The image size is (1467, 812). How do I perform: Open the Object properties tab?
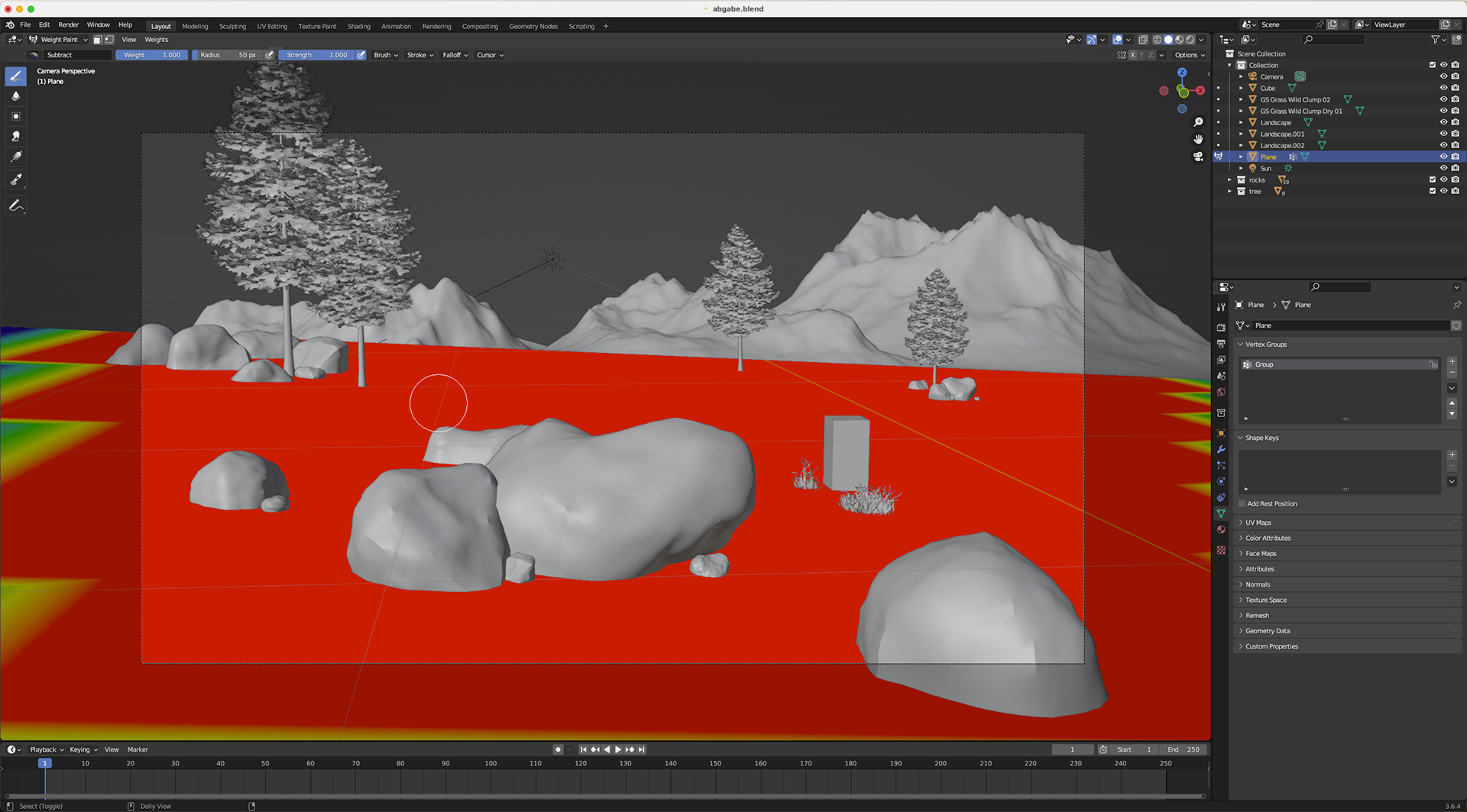[x=1221, y=433]
